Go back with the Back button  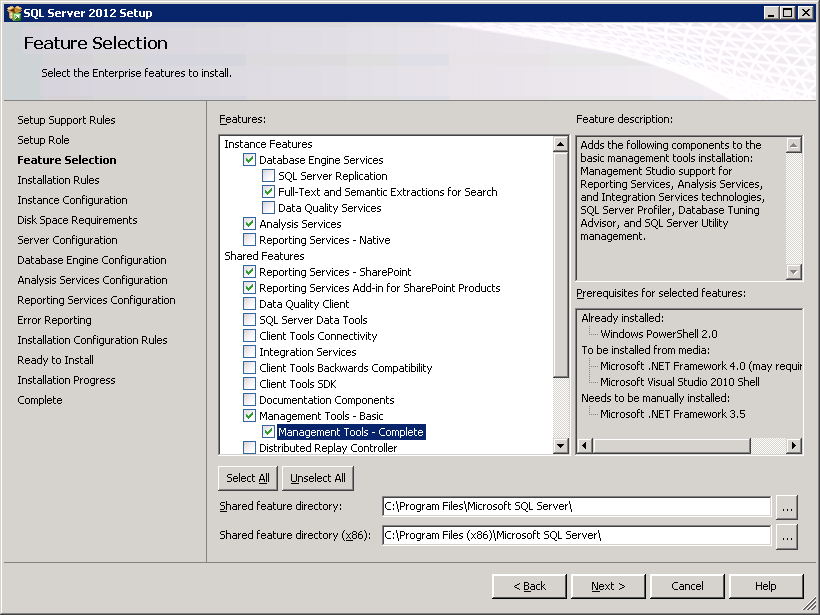click(529, 586)
